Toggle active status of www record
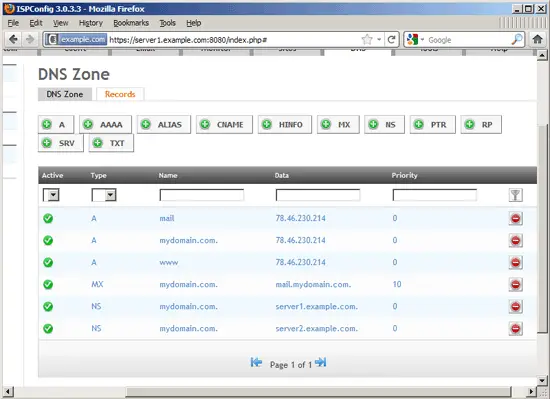550x399 pixels. click(x=48, y=262)
